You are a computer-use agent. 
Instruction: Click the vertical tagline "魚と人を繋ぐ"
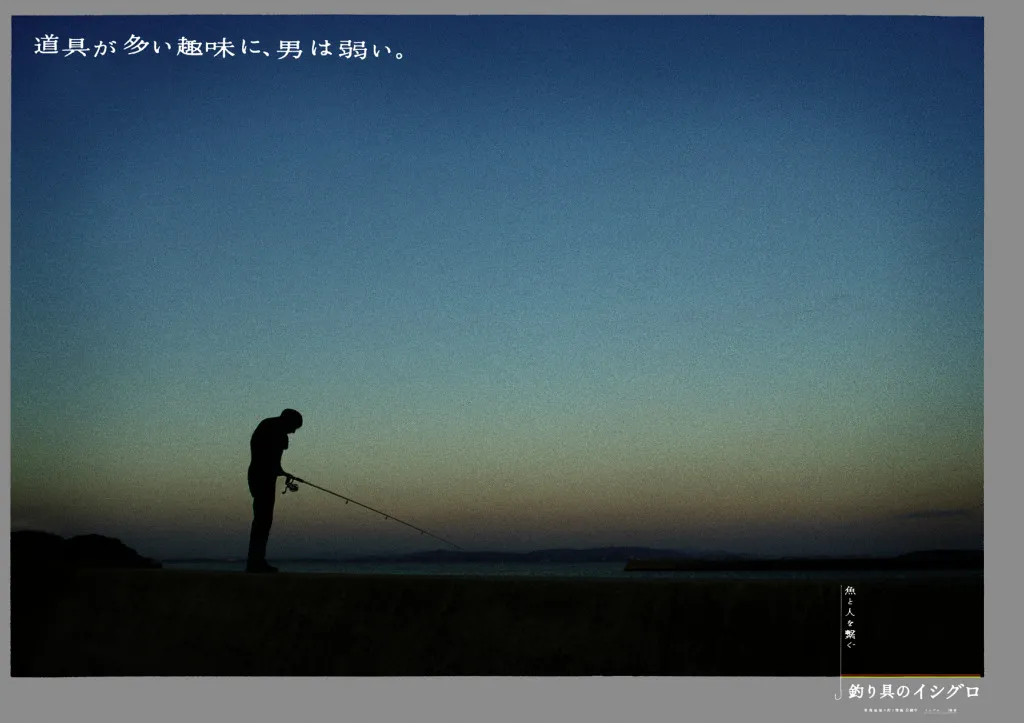click(850, 617)
